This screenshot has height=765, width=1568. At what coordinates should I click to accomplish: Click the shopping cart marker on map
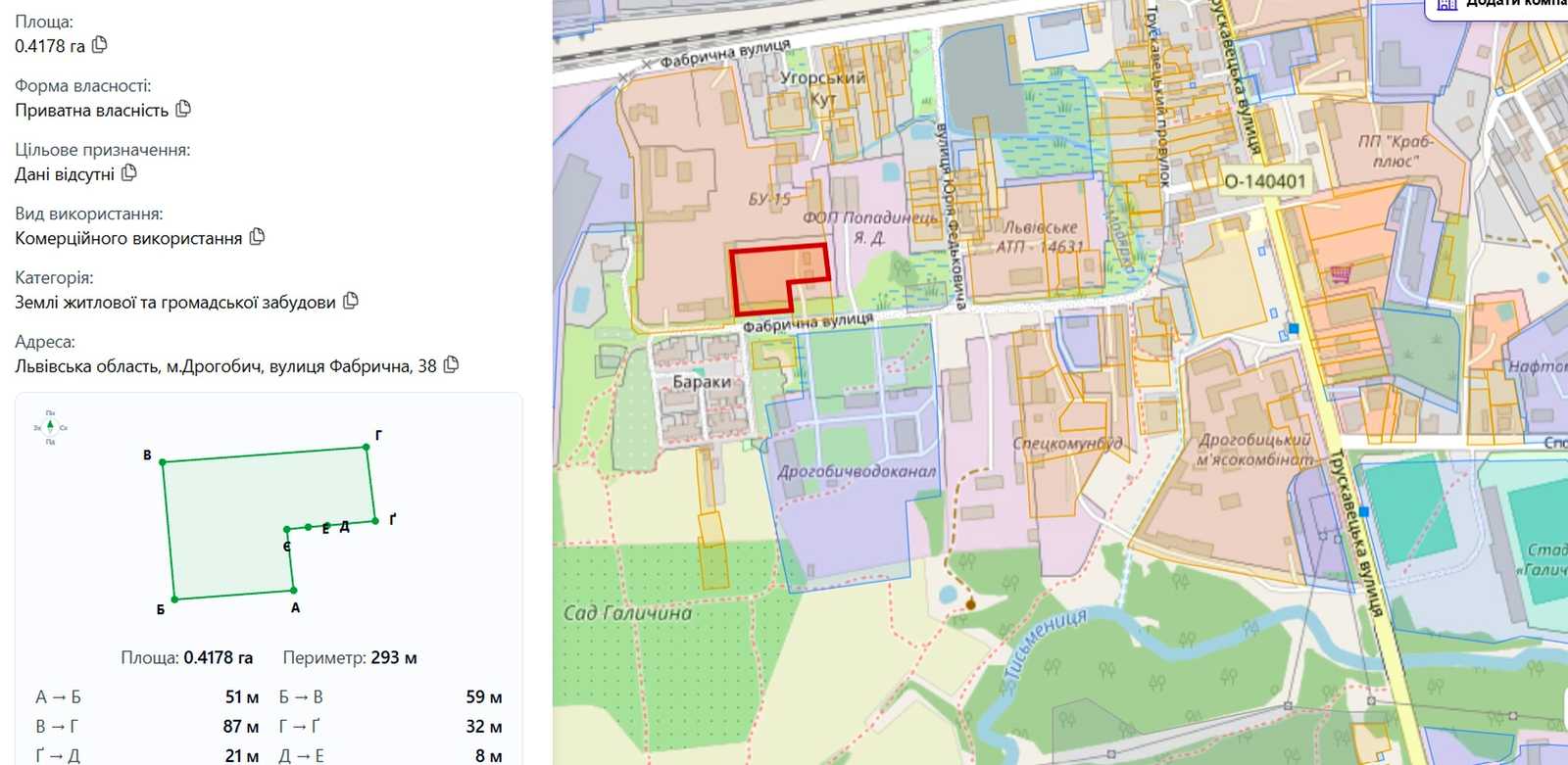(1340, 273)
